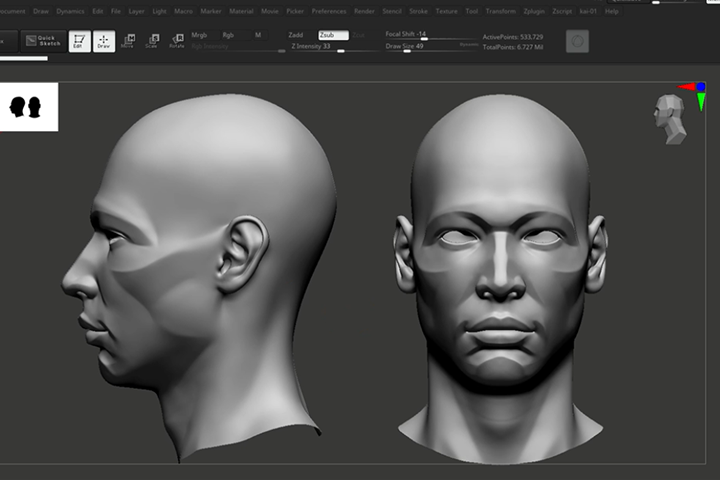
Task: Switch to the Scale tool
Action: (152, 41)
